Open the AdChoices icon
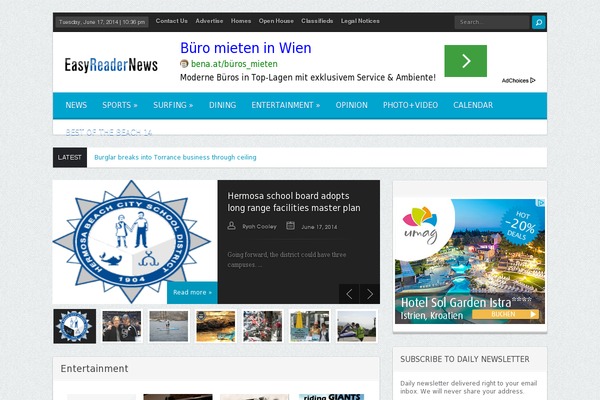Viewport: 600px width, 400px height. click(x=532, y=80)
